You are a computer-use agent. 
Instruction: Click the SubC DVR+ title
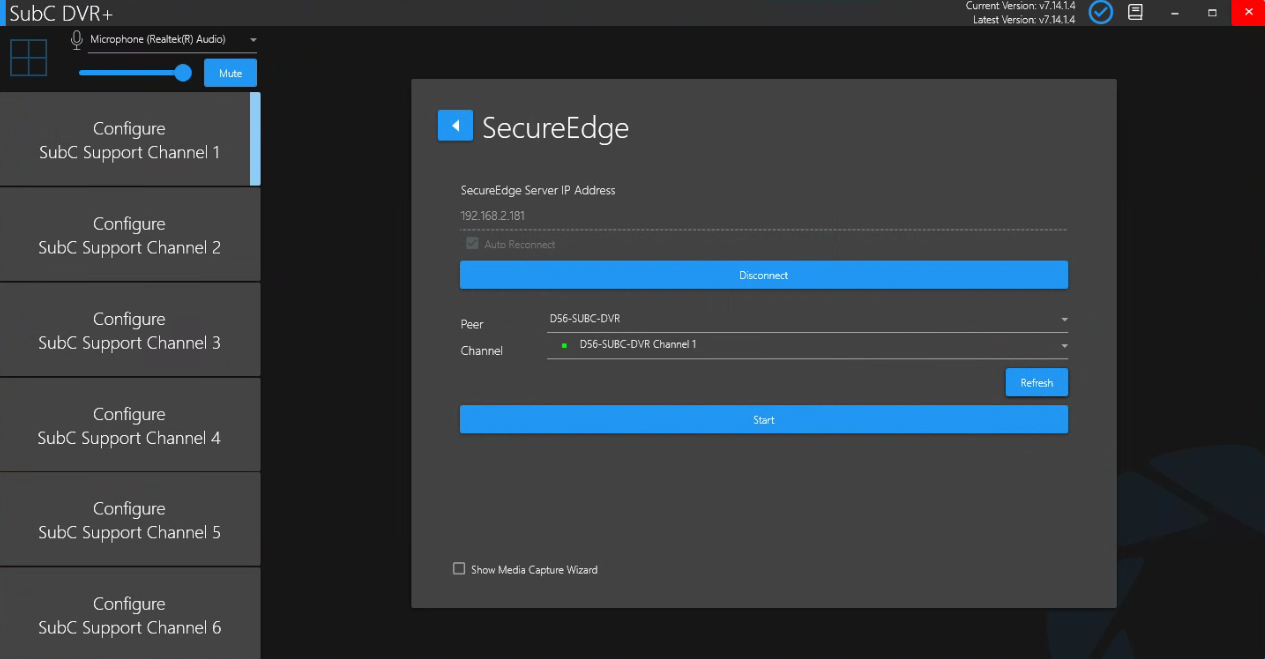click(x=61, y=13)
